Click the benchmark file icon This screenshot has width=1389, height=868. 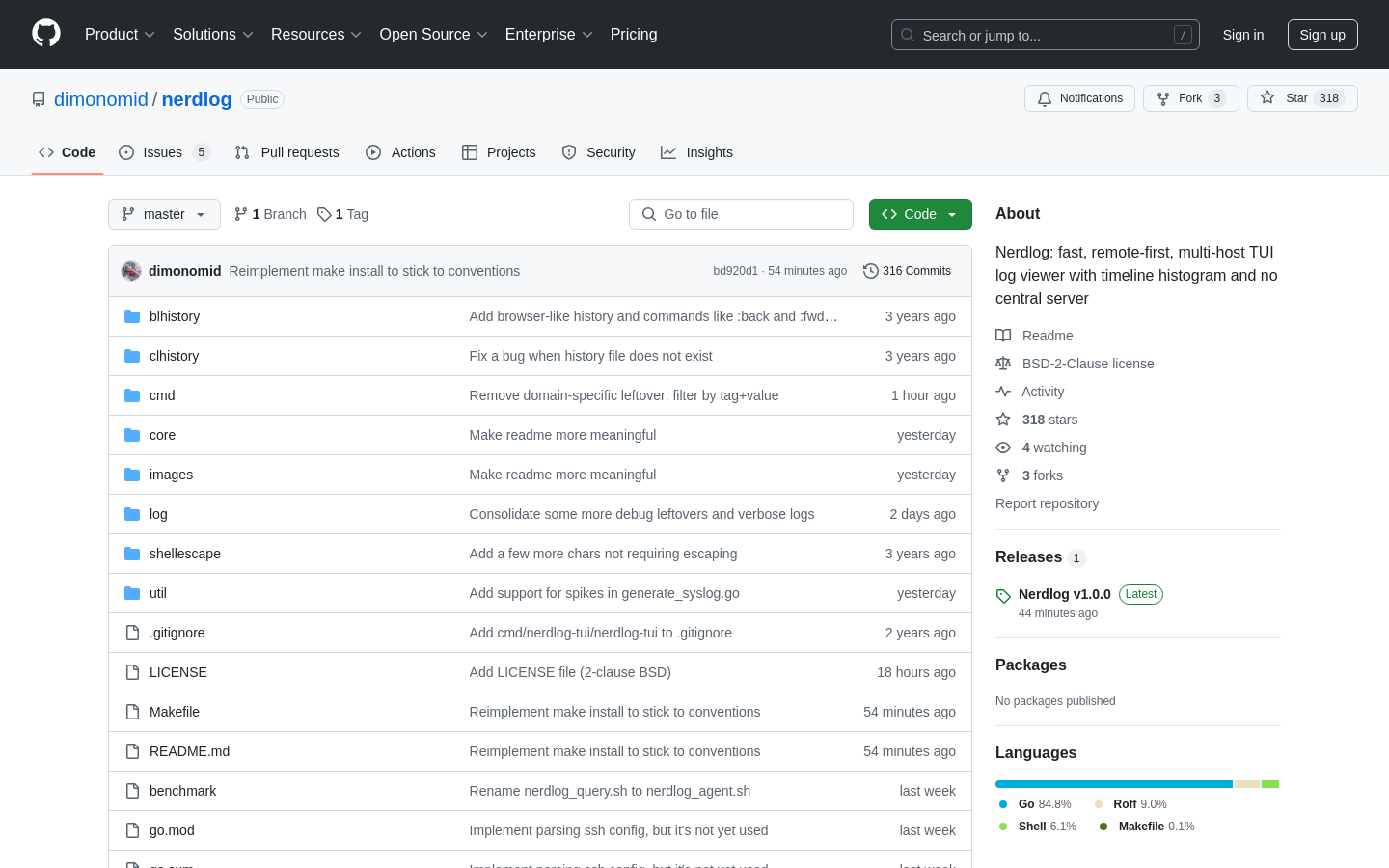point(132,791)
